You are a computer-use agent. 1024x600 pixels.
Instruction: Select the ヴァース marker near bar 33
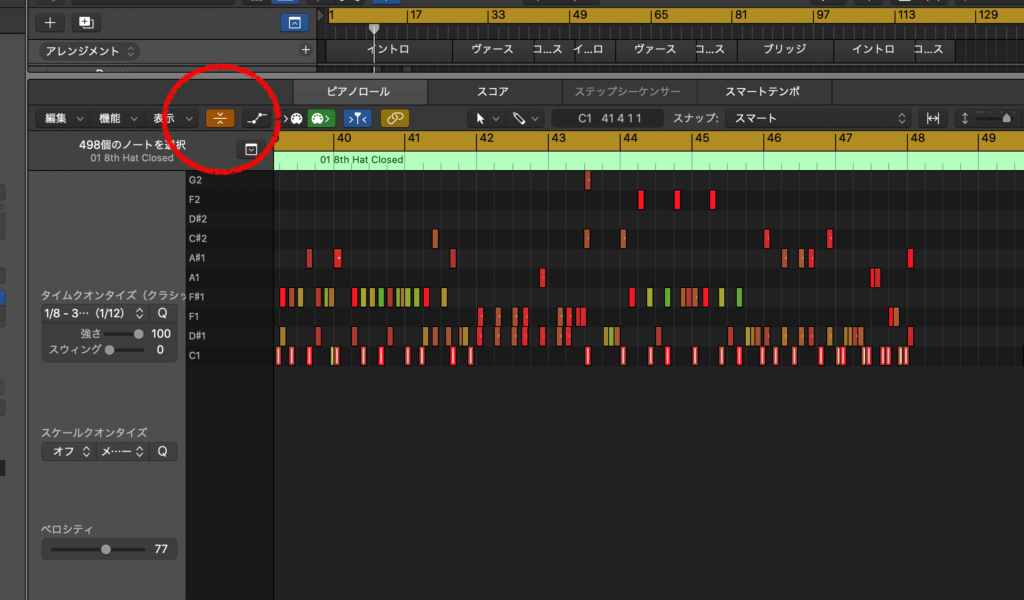(492, 50)
